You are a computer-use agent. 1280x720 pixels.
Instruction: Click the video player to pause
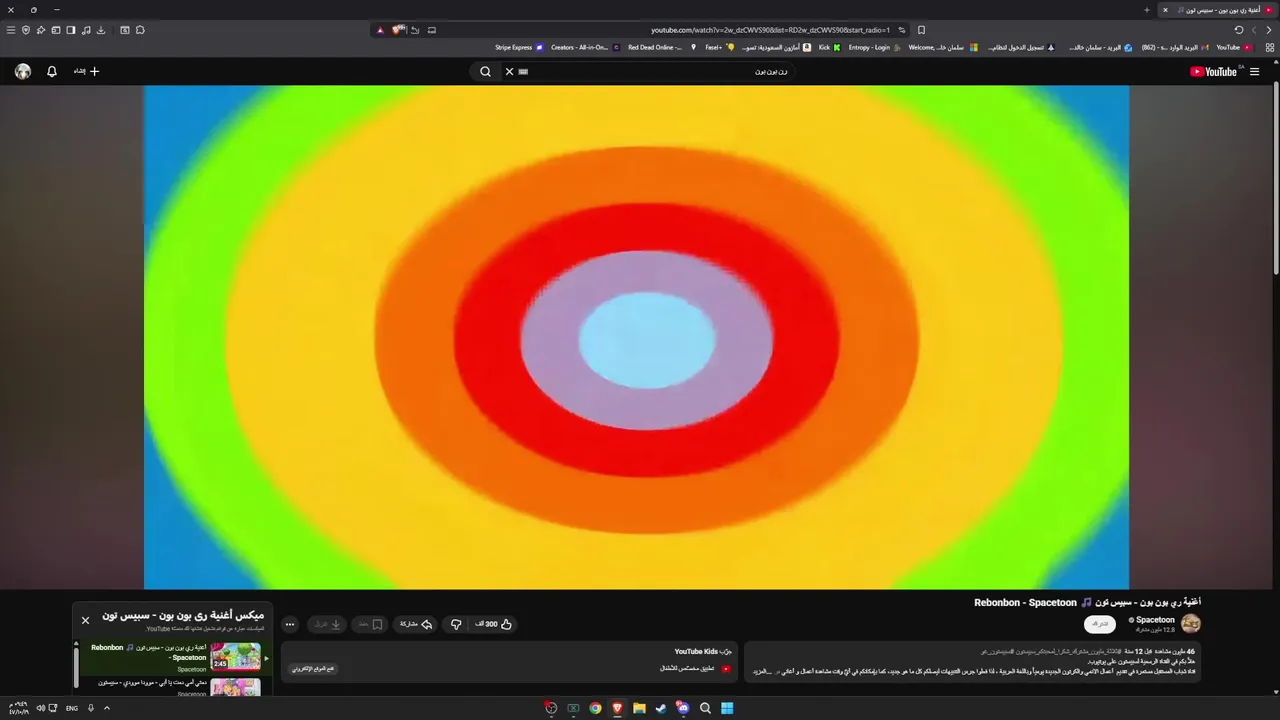click(637, 337)
